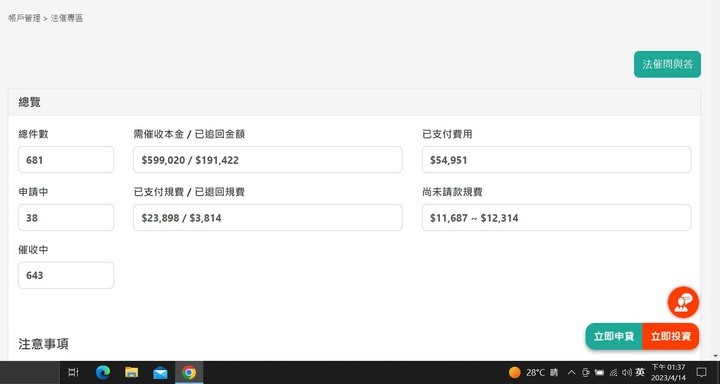Click the 尚未請款規費 label
Screen dimensions: 720x384
[x=452, y=192]
